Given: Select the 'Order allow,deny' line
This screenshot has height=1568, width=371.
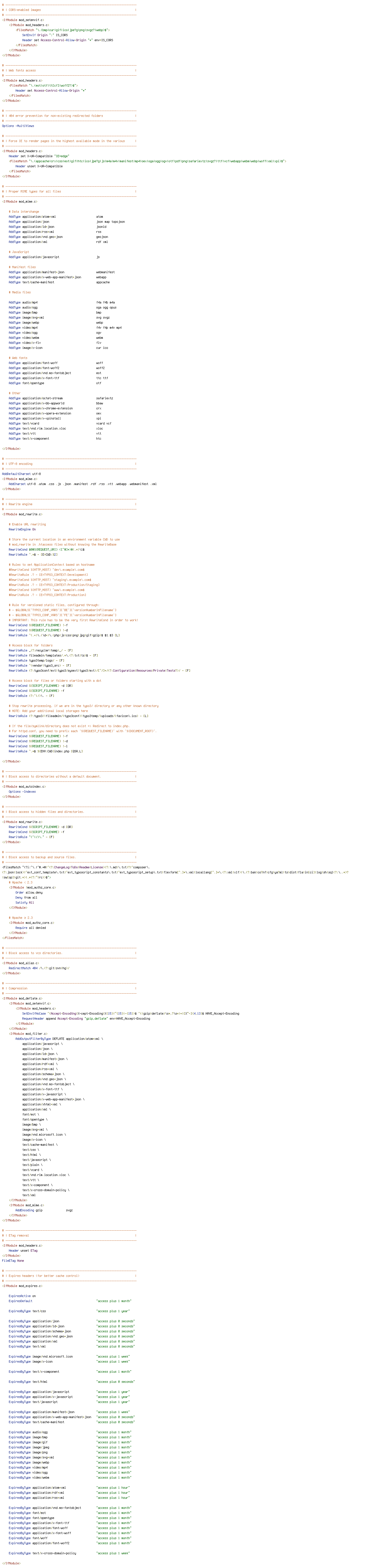Looking at the screenshot, I should pyautogui.click(x=29, y=892).
